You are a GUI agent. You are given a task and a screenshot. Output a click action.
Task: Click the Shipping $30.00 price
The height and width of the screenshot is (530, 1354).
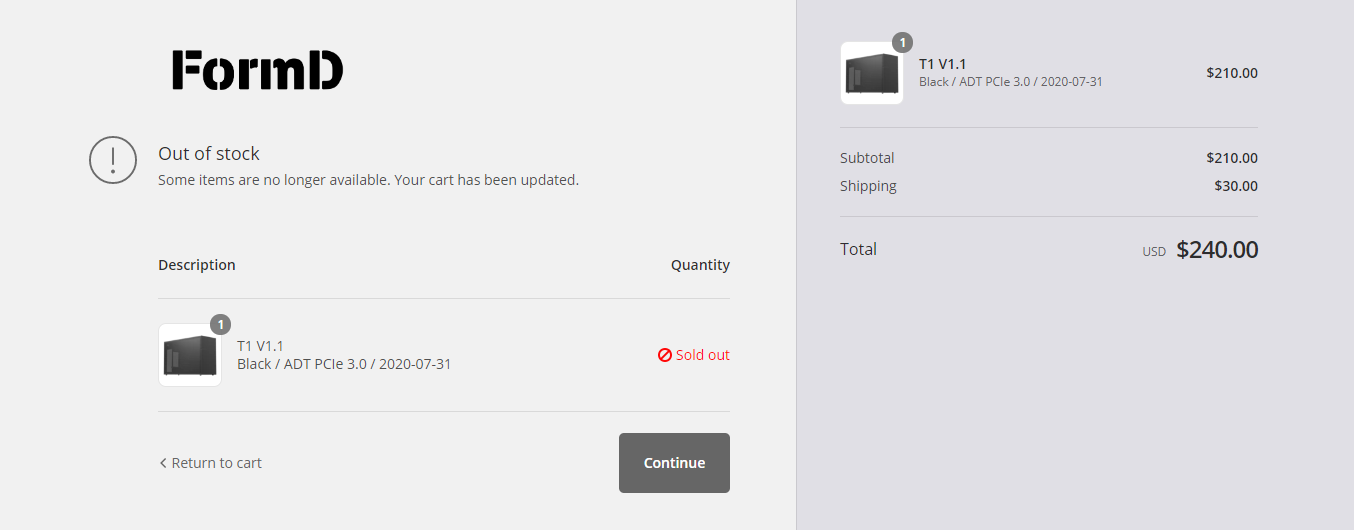pyautogui.click(x=1236, y=186)
